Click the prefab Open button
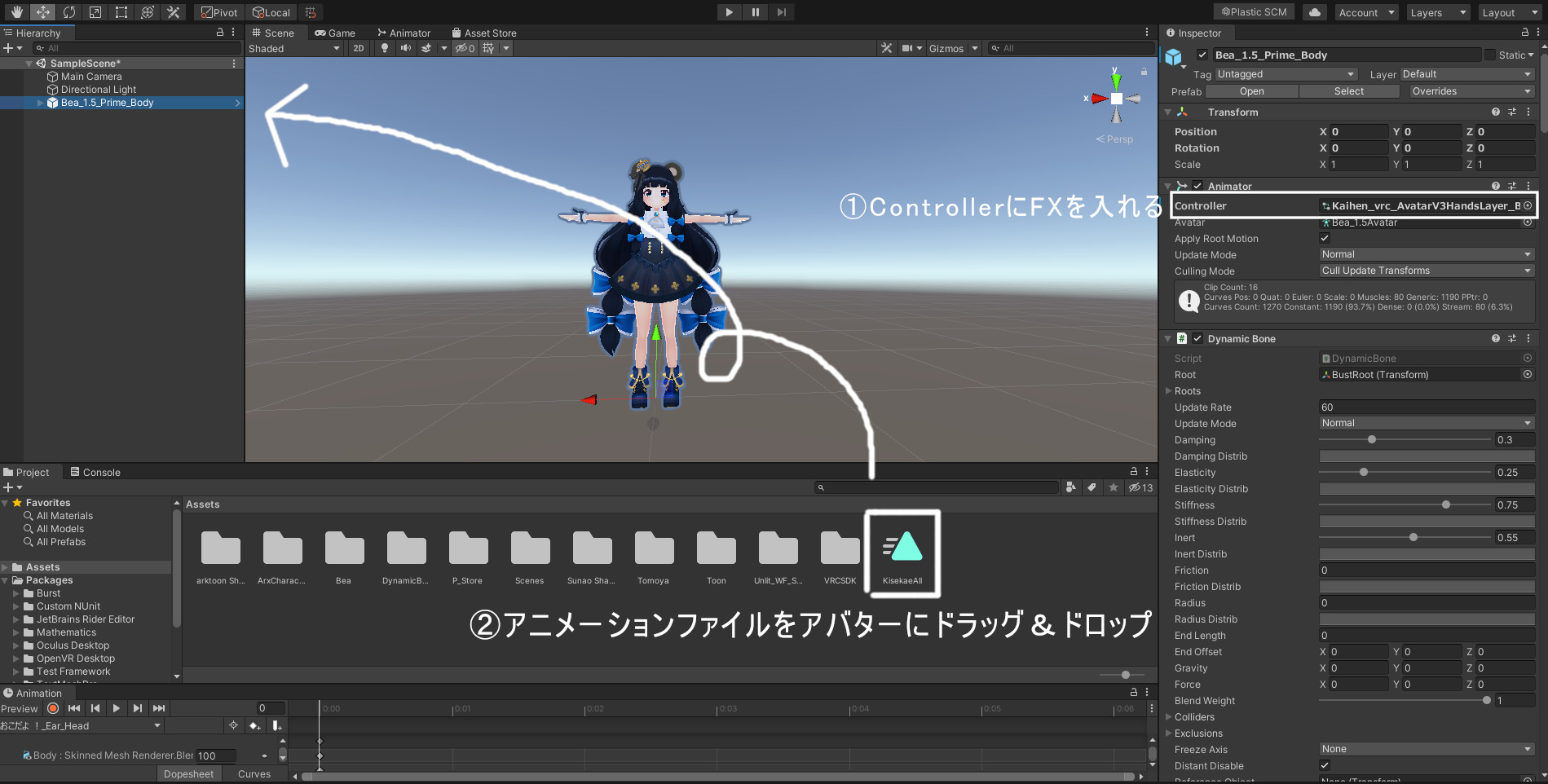Screen dimensions: 1548x784 pyautogui.click(x=1251, y=91)
